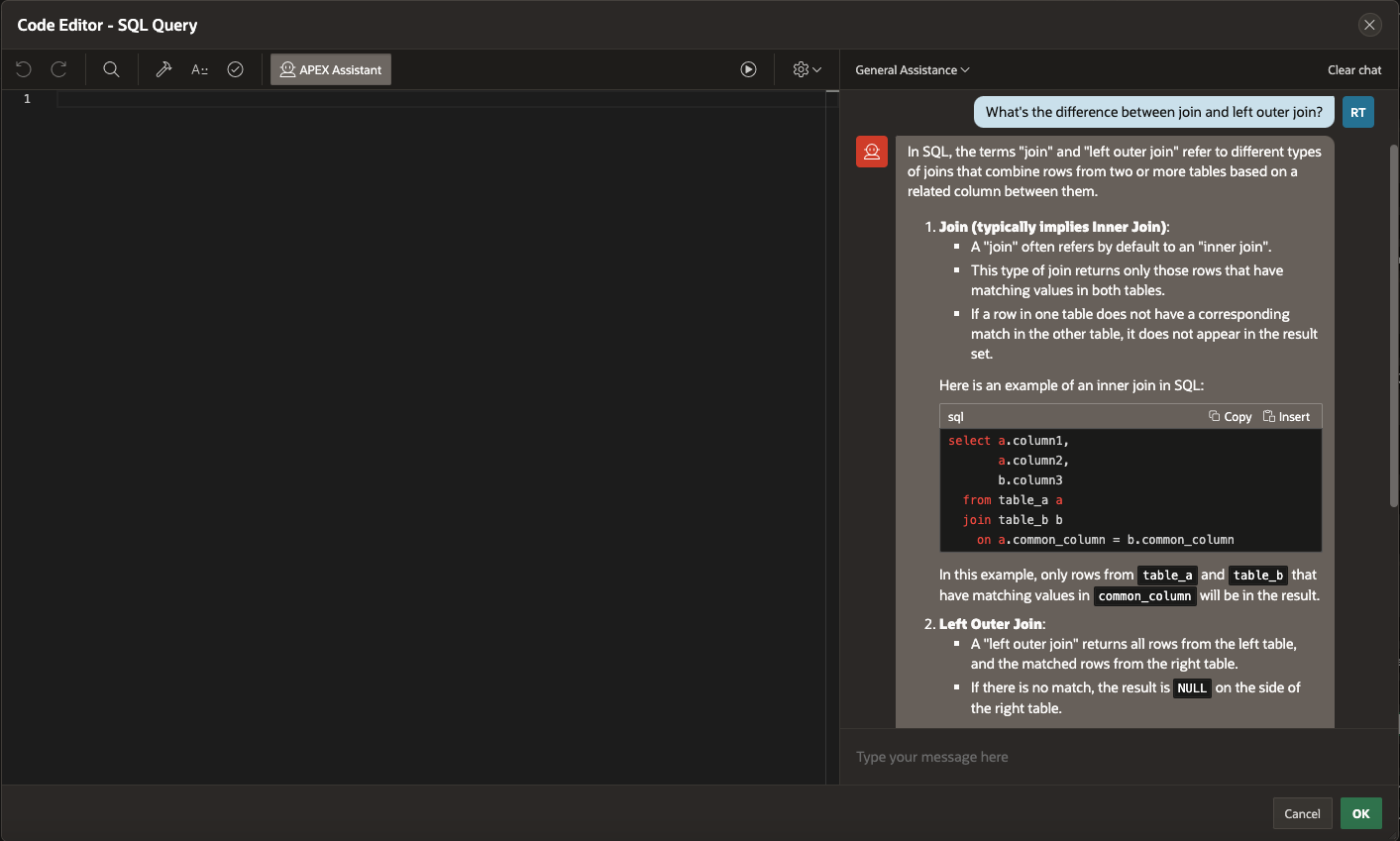
Task: Validate the code with checkmark icon
Action: coord(235,69)
